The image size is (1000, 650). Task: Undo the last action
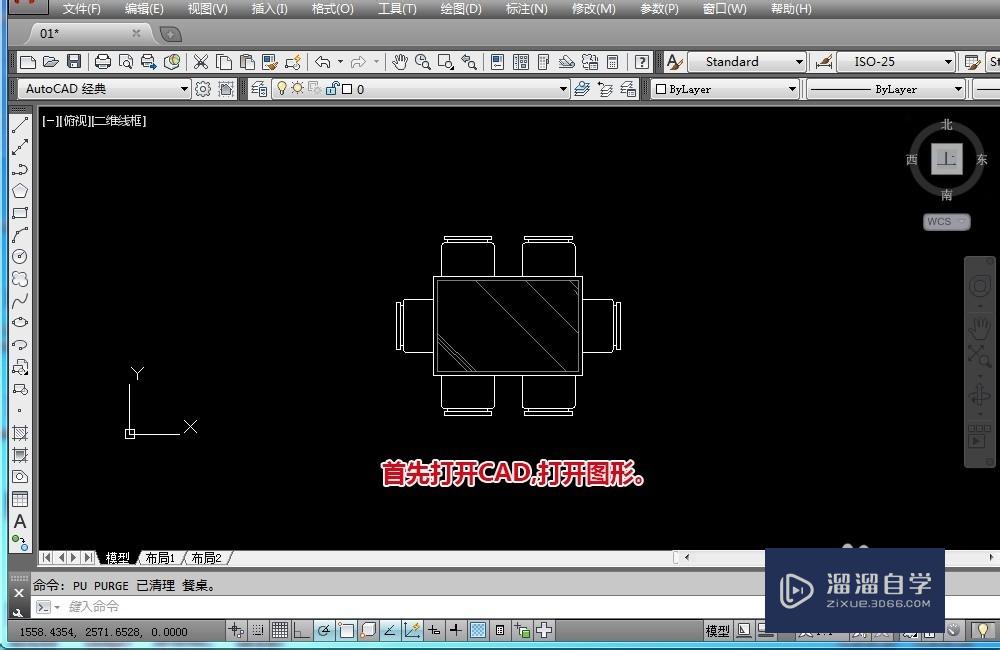click(323, 62)
